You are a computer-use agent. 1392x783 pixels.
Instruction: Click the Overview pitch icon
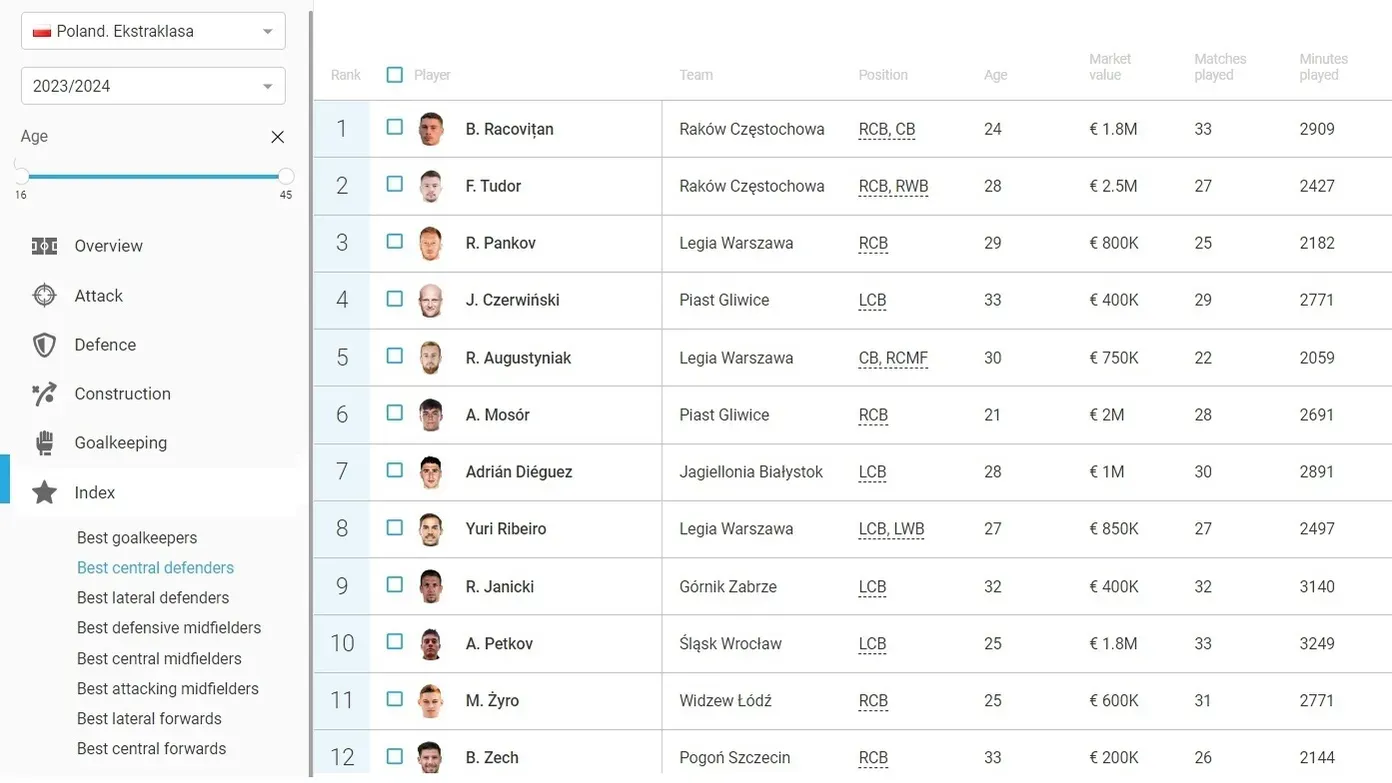[44, 246]
